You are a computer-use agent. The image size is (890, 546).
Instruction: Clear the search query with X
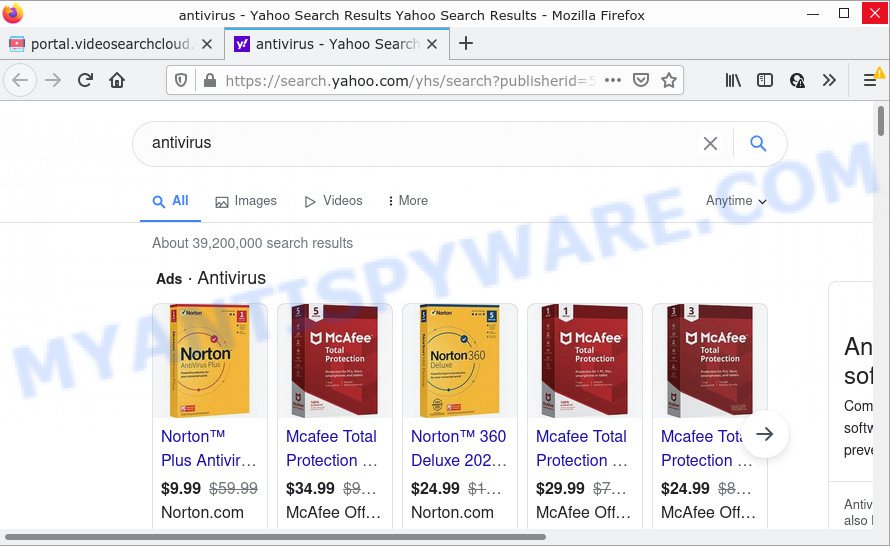click(710, 143)
